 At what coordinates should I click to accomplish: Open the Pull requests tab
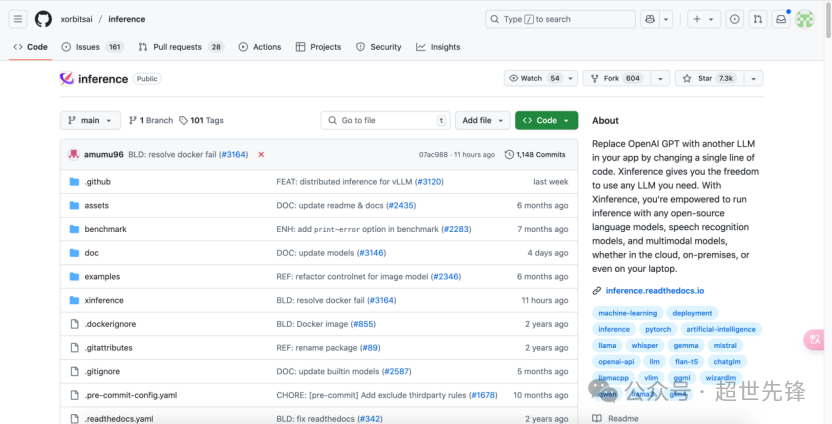coord(181,47)
